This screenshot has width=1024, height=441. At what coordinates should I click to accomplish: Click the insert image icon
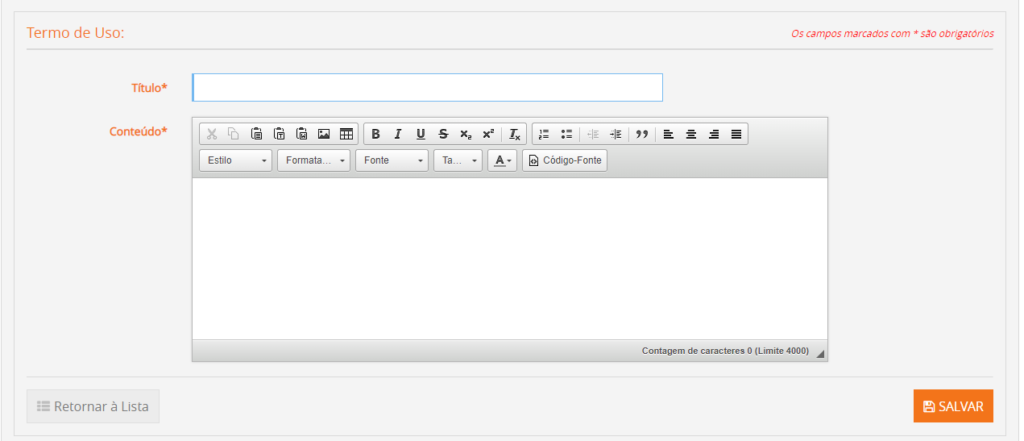click(x=324, y=134)
